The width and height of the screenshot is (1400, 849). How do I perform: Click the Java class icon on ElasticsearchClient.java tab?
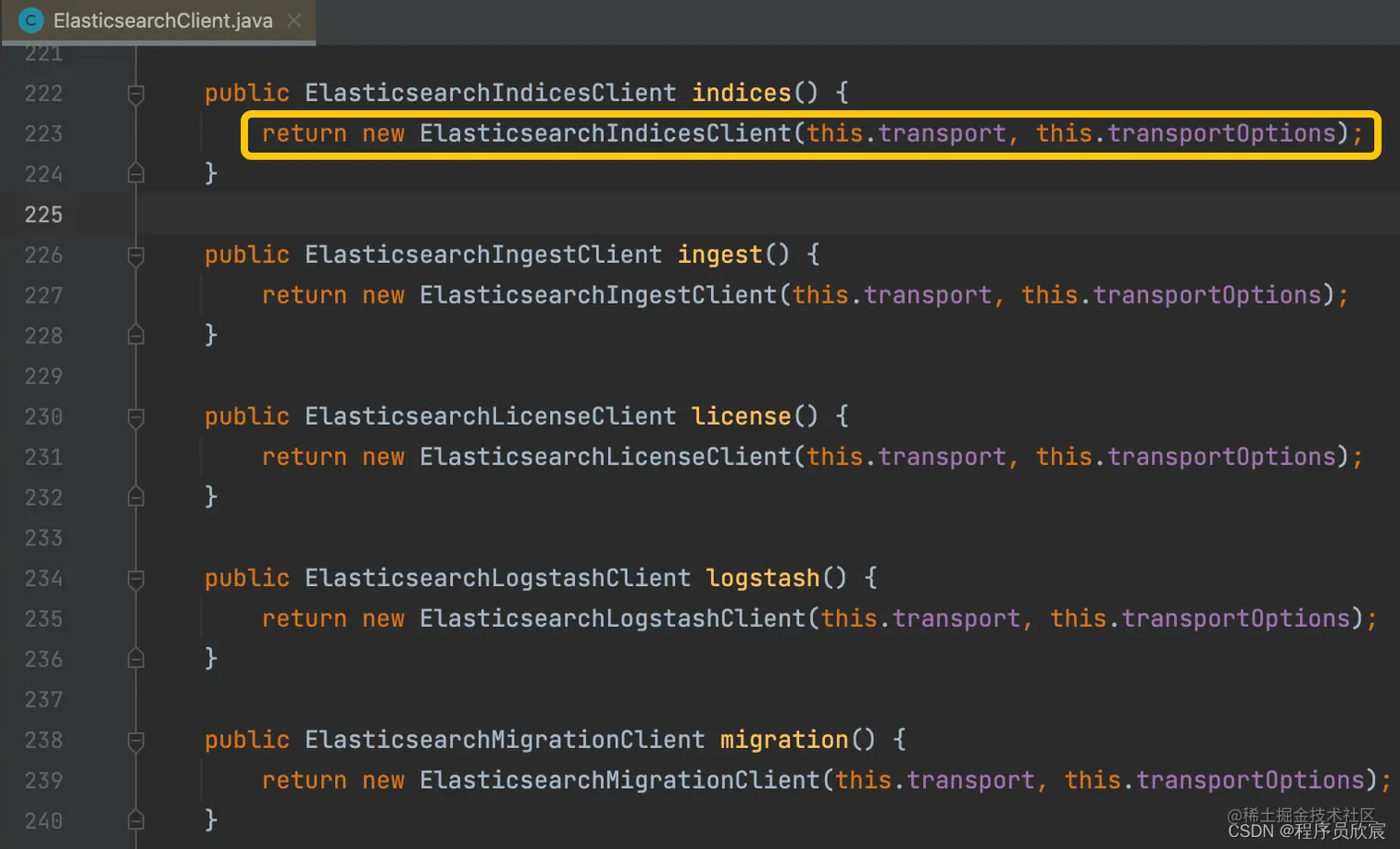tap(31, 20)
